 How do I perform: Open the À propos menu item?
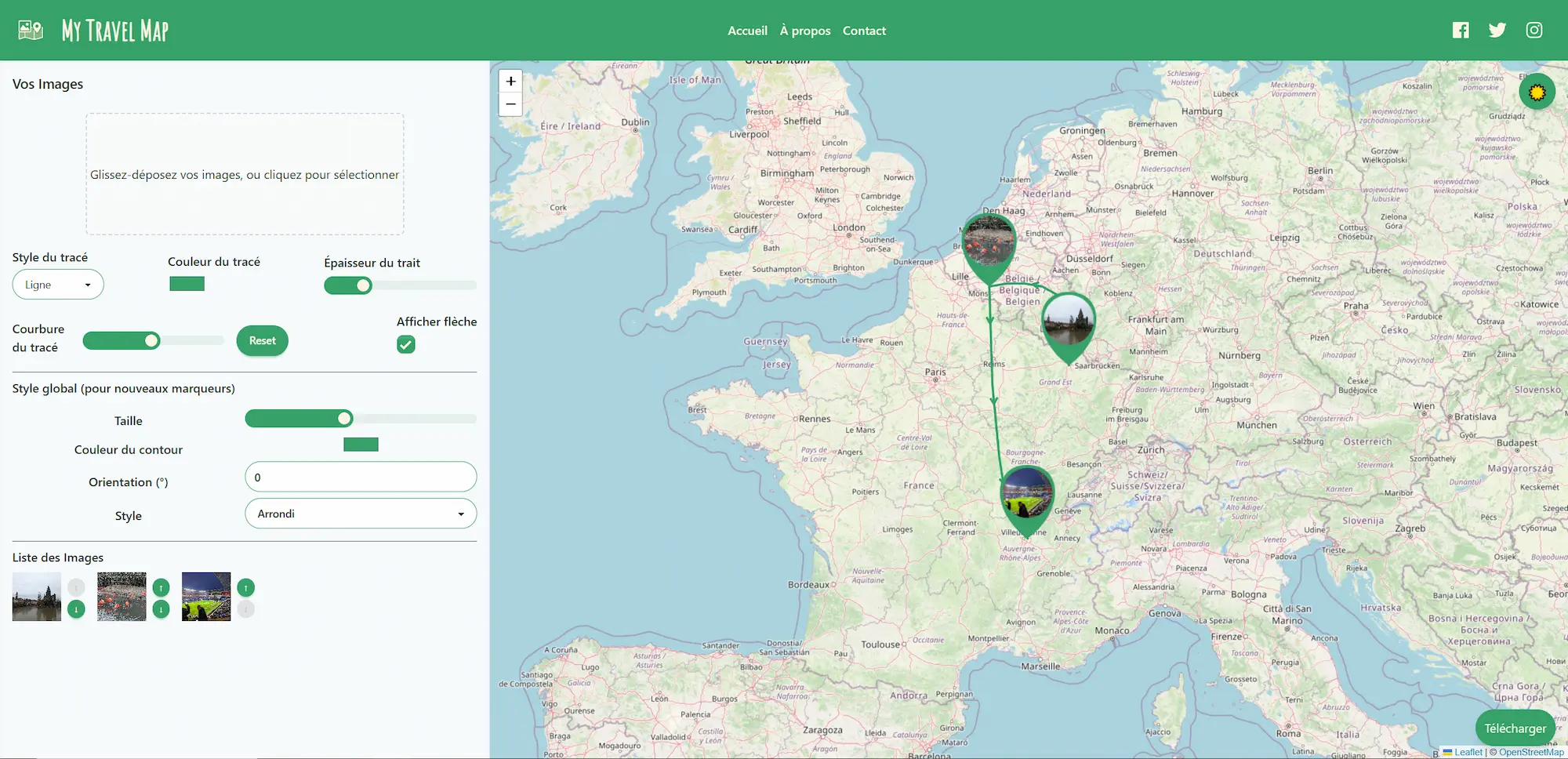[x=804, y=31]
